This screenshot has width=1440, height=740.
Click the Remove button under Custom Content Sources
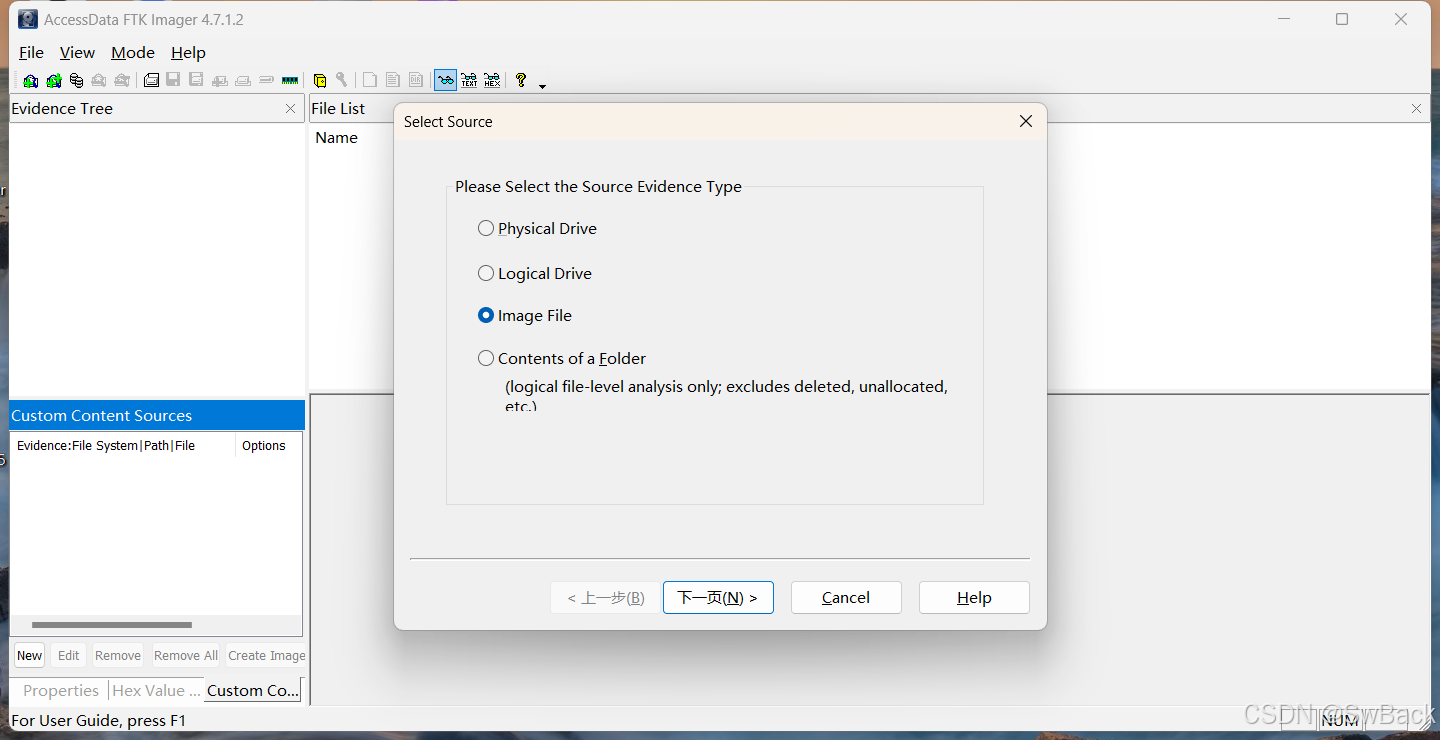(x=118, y=656)
